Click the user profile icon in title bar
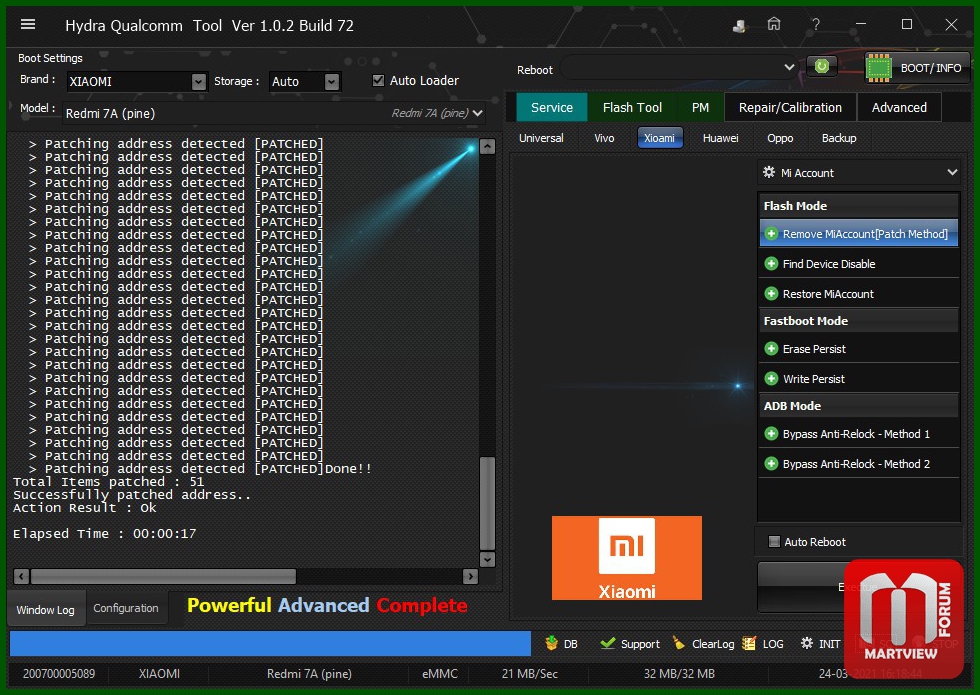 coord(739,25)
